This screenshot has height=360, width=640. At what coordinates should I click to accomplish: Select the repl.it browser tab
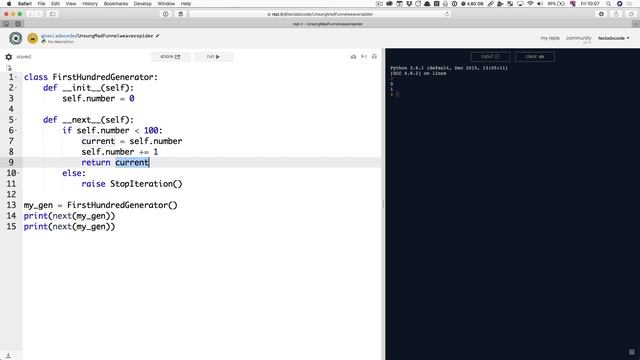tap(327, 24)
